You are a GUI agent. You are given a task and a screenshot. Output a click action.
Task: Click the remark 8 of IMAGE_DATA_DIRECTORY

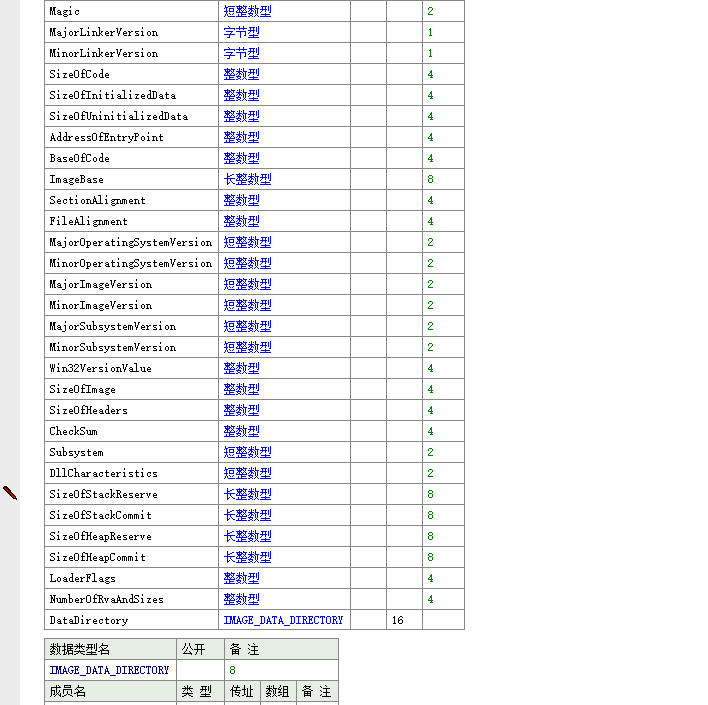pyautogui.click(x=232, y=670)
